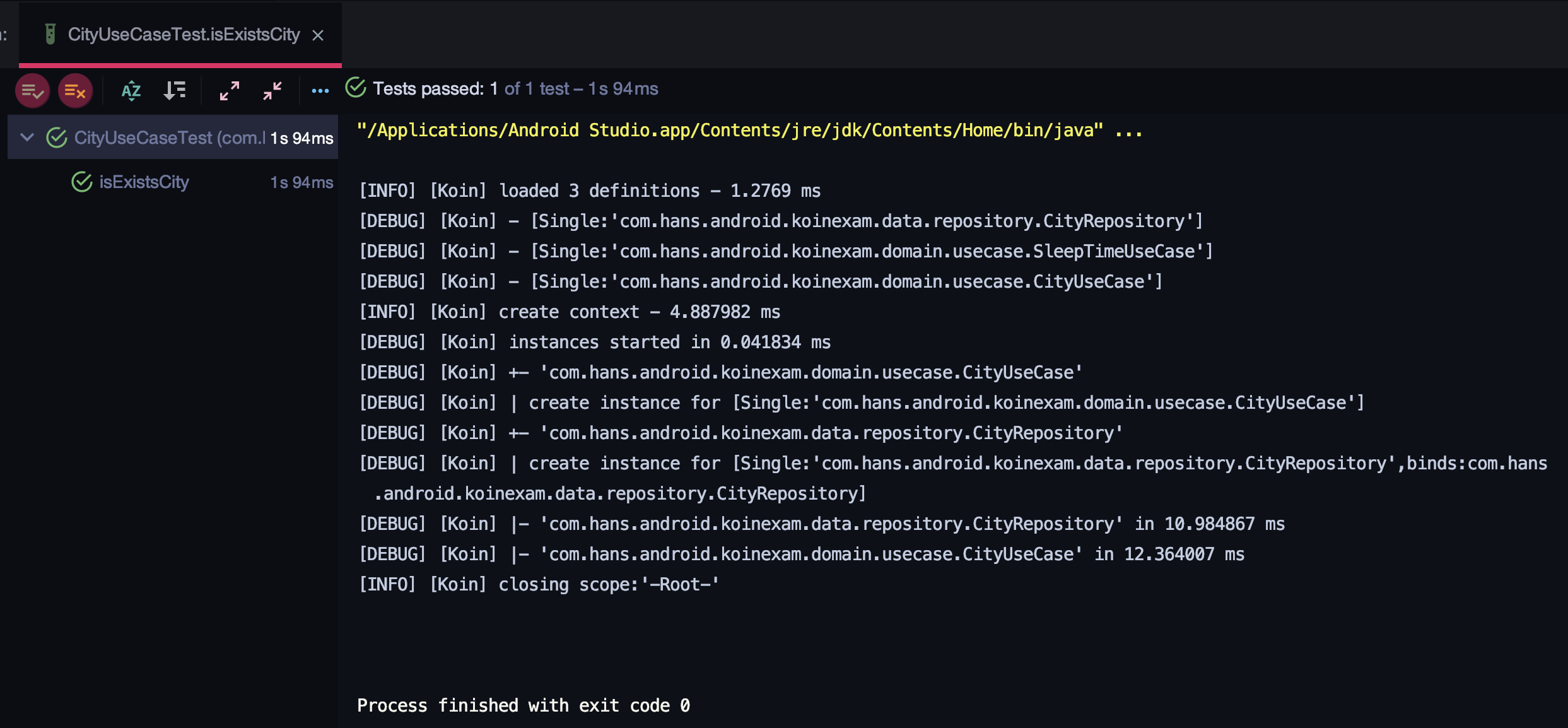
Task: Sort tests by duration icon
Action: 175,91
